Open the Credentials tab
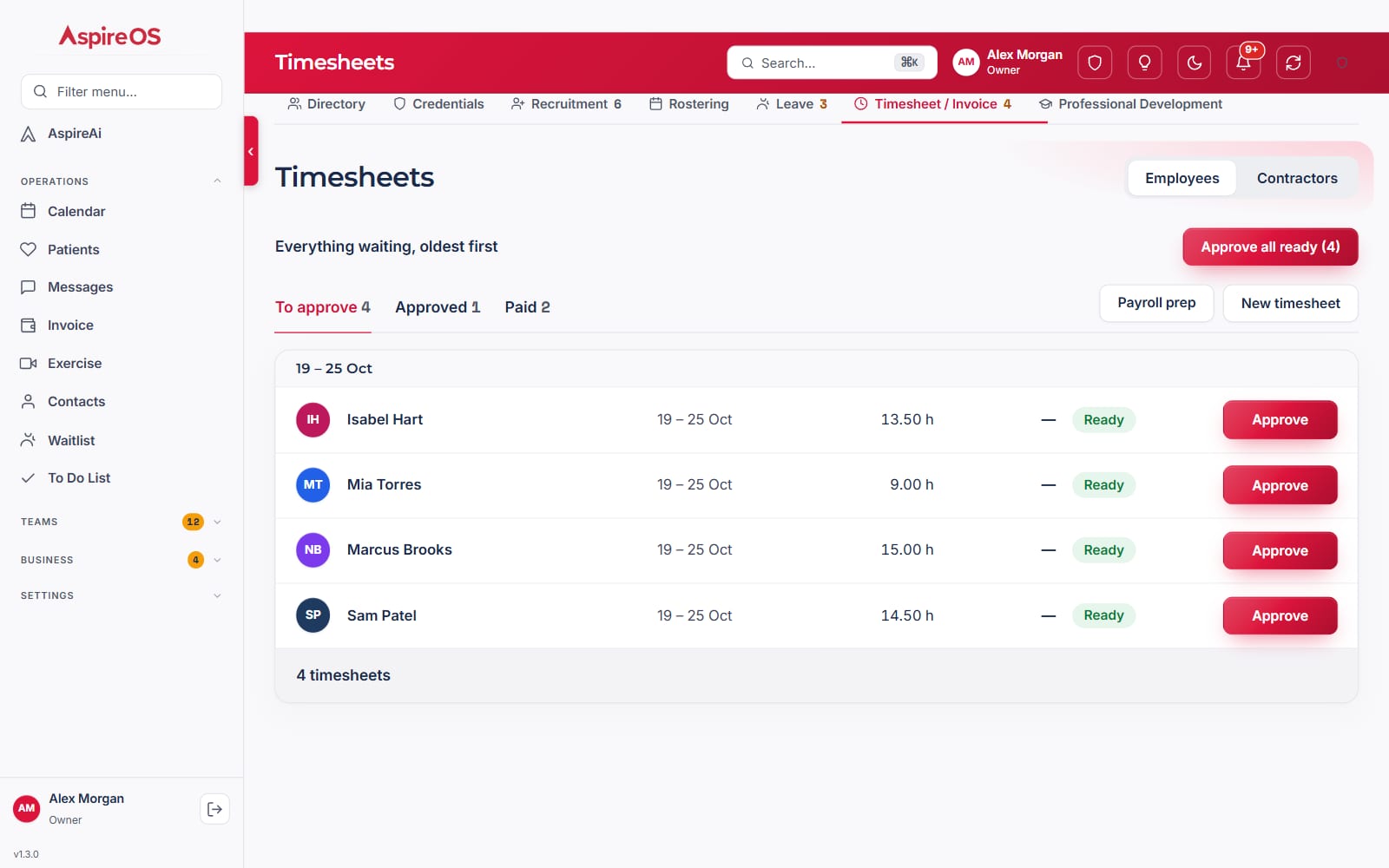Viewport: 1389px width, 868px height. pyautogui.click(x=438, y=104)
